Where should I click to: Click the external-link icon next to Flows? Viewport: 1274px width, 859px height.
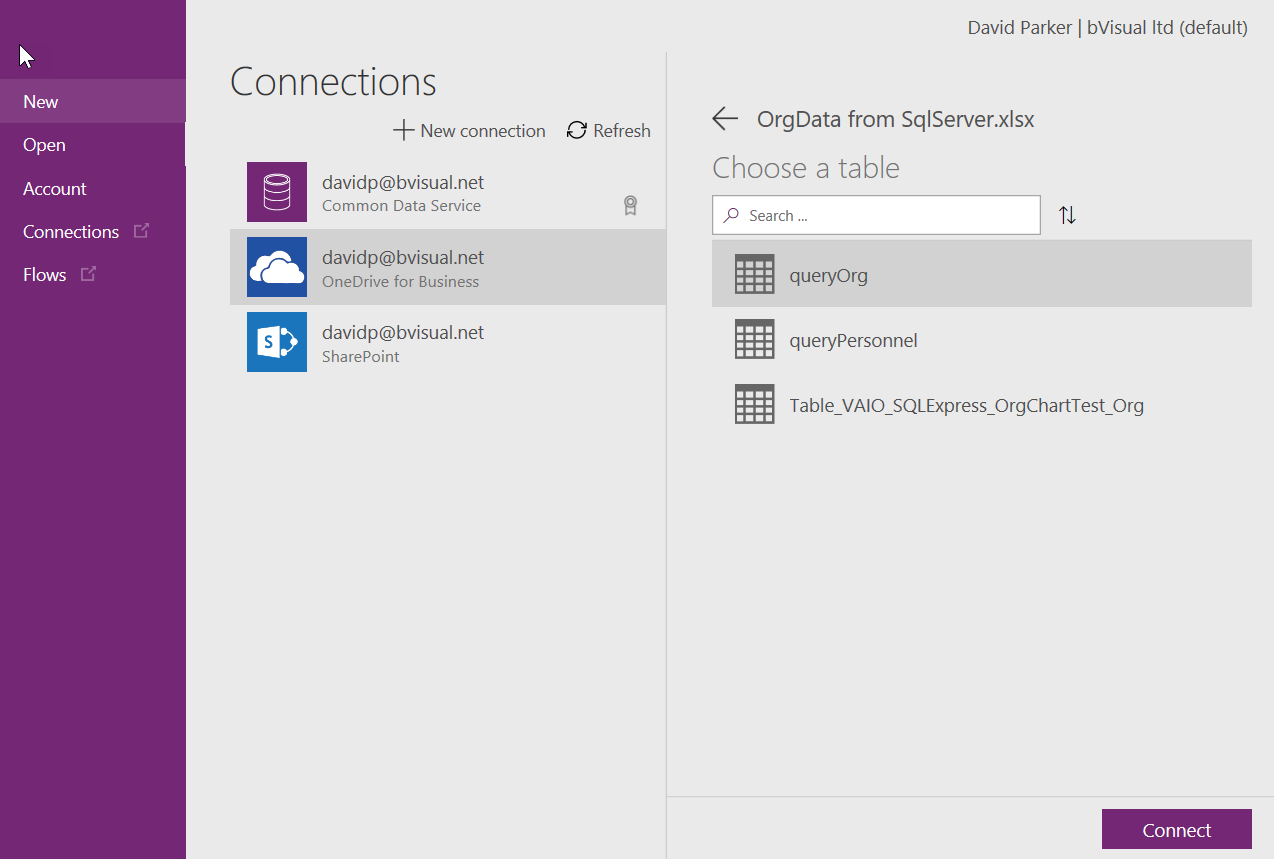tap(88, 273)
